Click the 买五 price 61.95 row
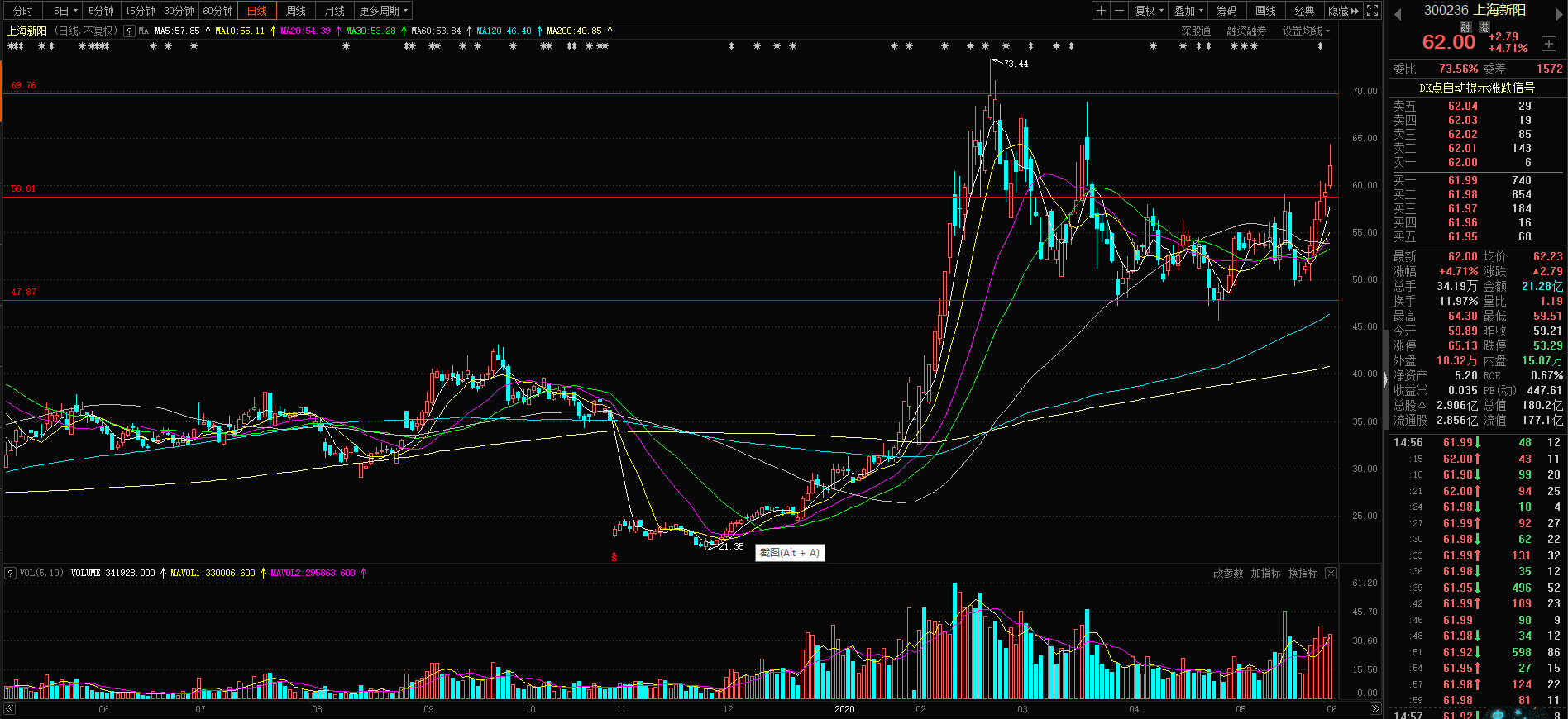The image size is (1568, 719). pyautogui.click(x=1478, y=236)
